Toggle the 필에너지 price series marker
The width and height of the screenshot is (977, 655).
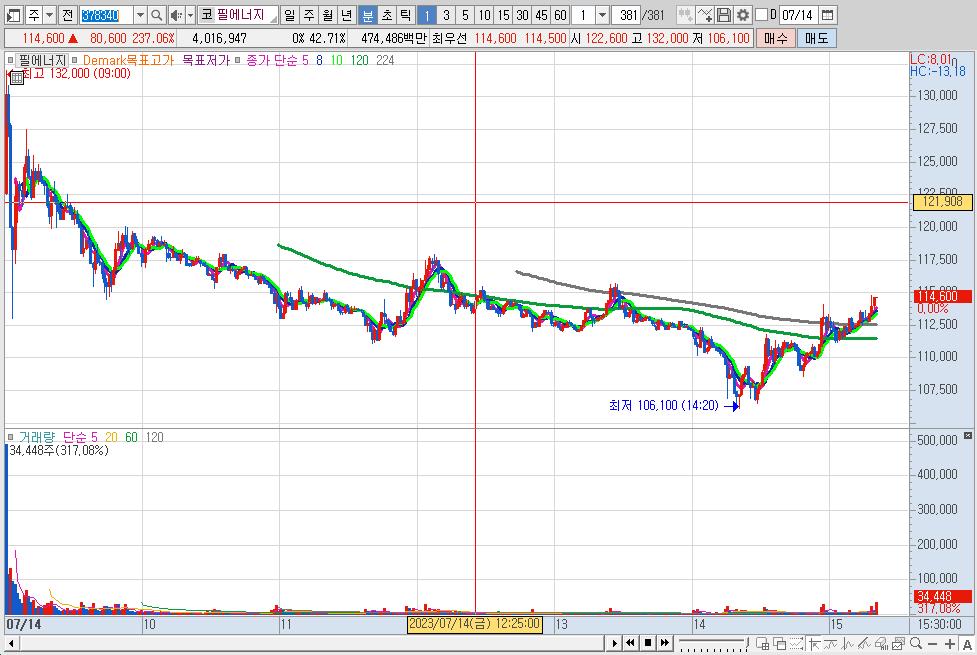pos(11,60)
